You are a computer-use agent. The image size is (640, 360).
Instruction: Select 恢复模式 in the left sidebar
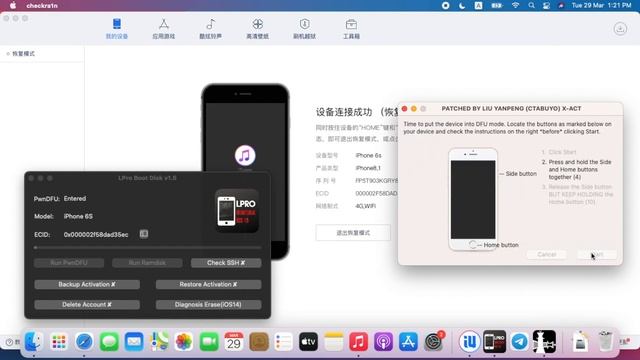pos(23,53)
